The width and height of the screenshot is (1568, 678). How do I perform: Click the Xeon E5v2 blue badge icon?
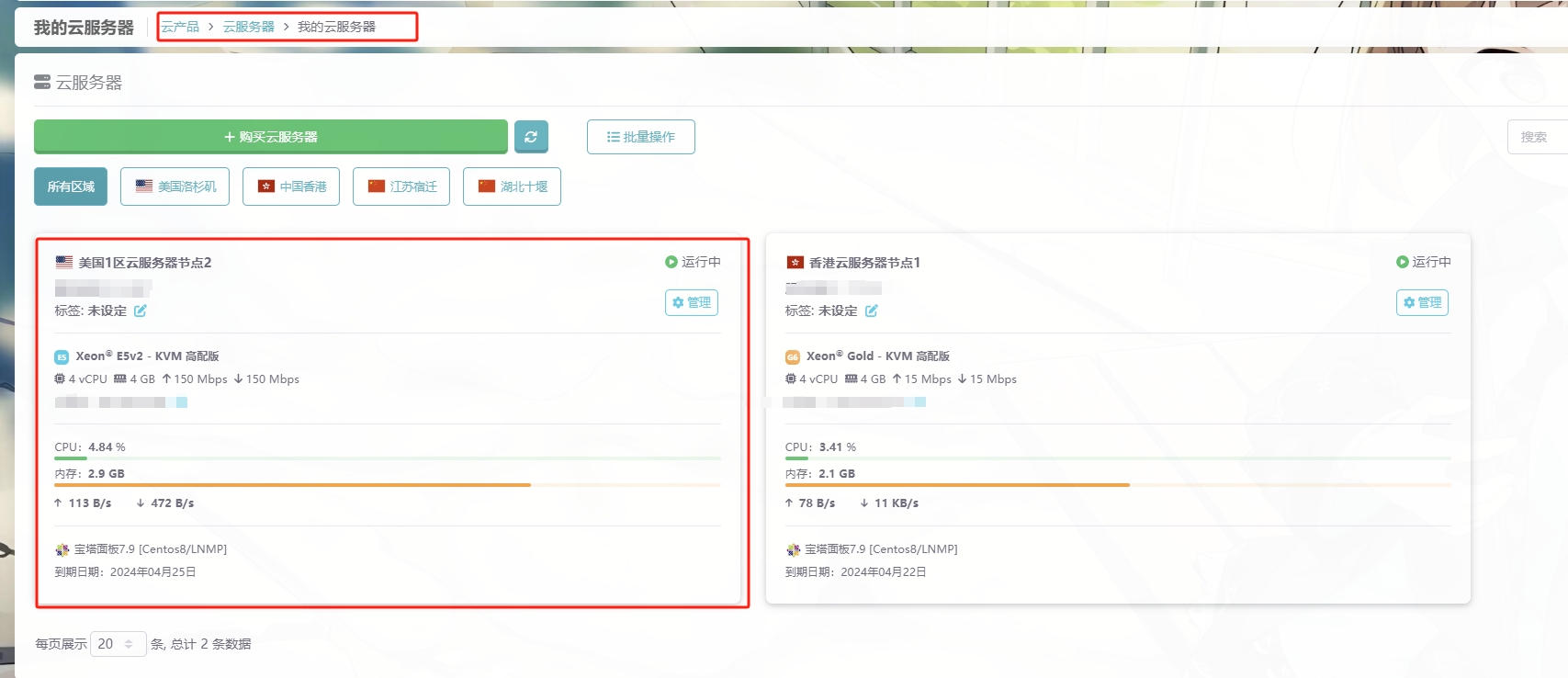[62, 357]
